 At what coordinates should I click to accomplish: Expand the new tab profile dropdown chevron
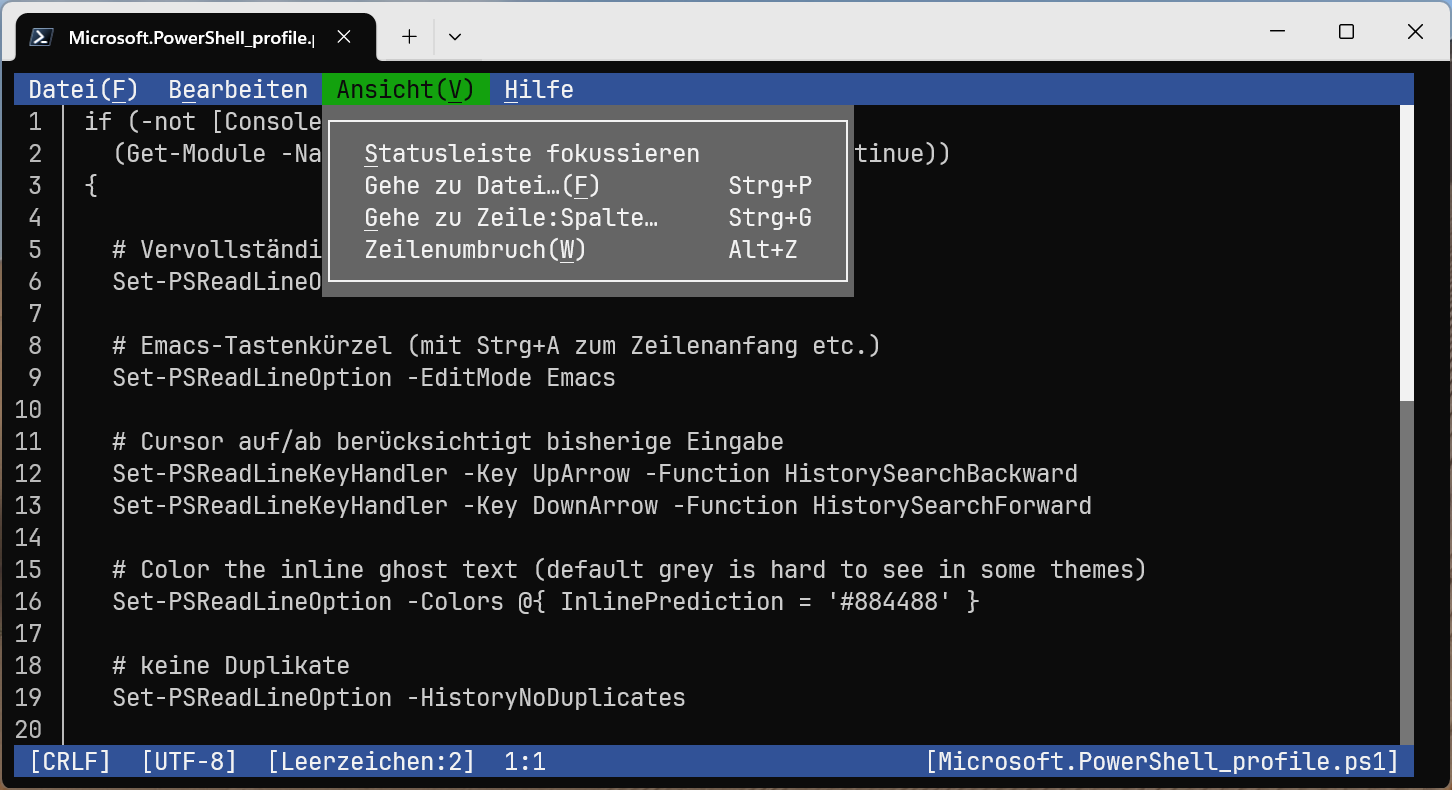[x=455, y=37]
